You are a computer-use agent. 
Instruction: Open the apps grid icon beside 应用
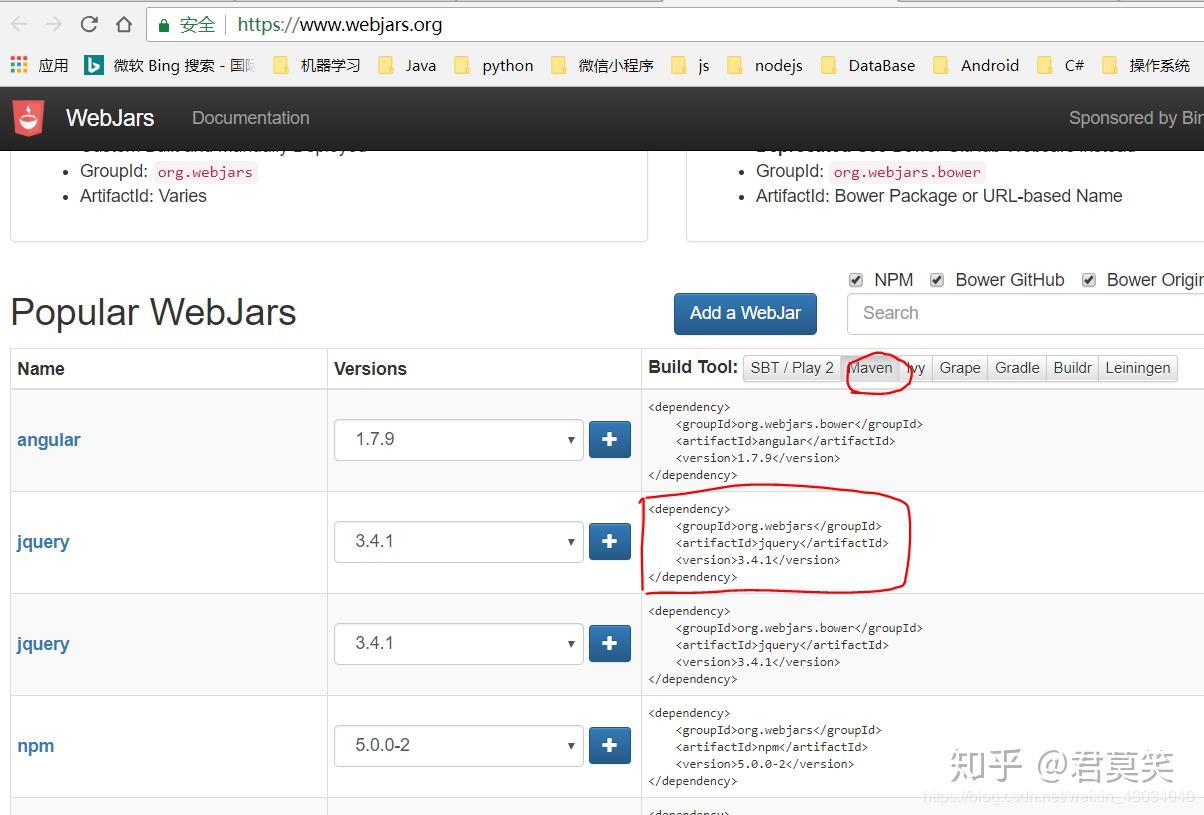[17, 64]
